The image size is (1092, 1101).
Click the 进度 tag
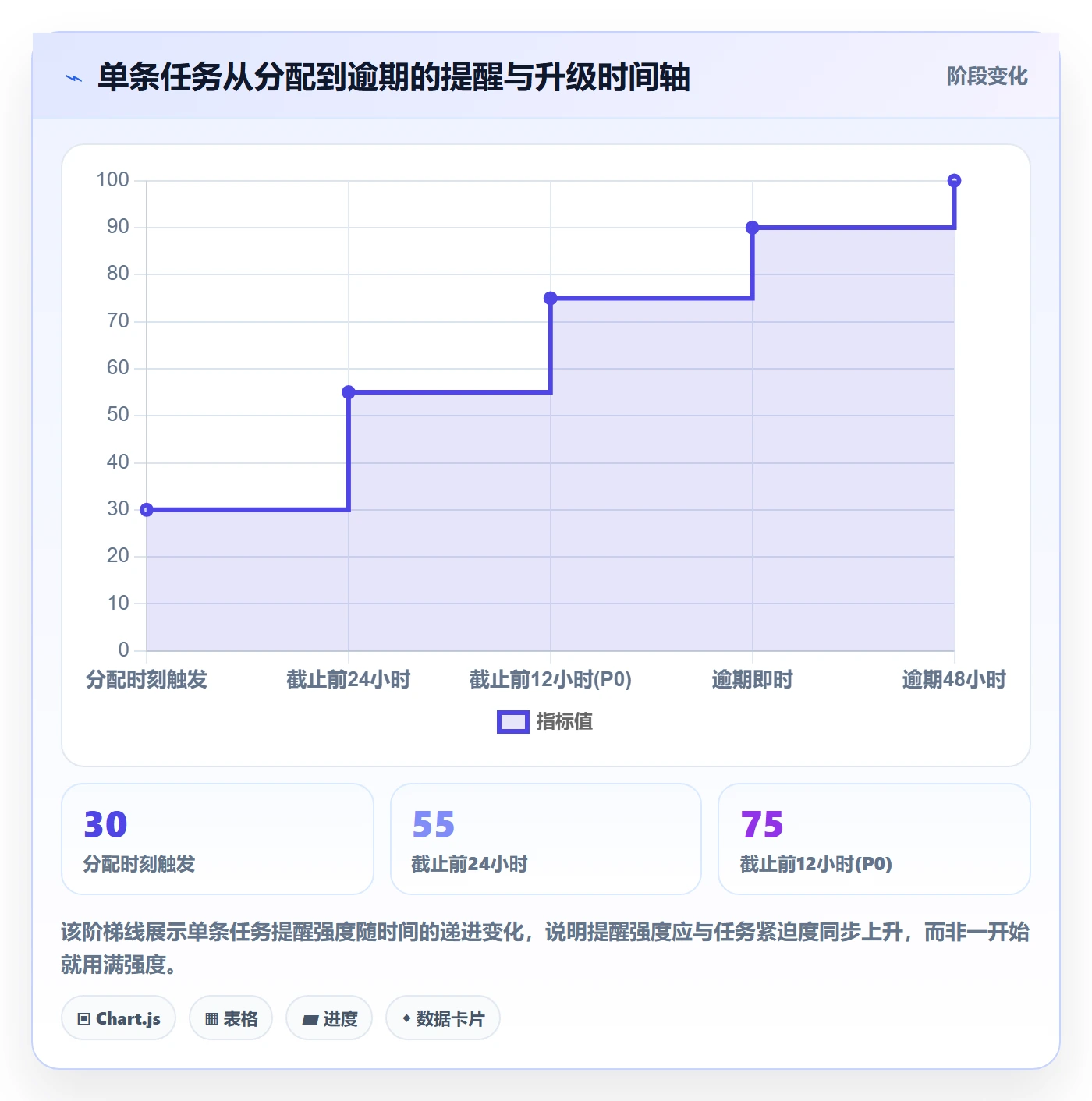[329, 1018]
